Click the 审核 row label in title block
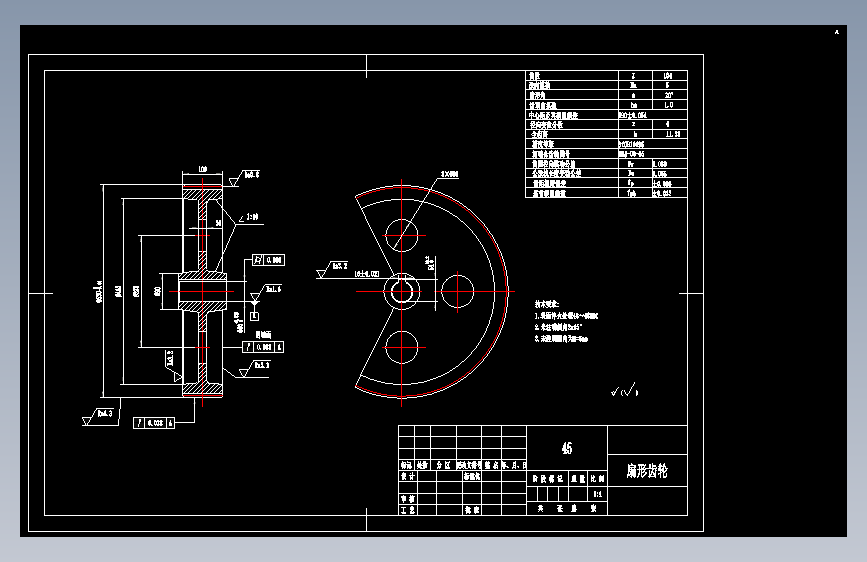 408,499
